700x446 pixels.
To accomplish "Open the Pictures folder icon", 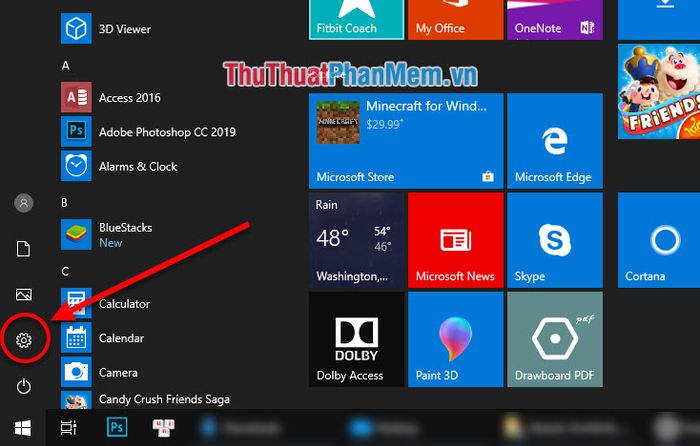I will coord(24,294).
